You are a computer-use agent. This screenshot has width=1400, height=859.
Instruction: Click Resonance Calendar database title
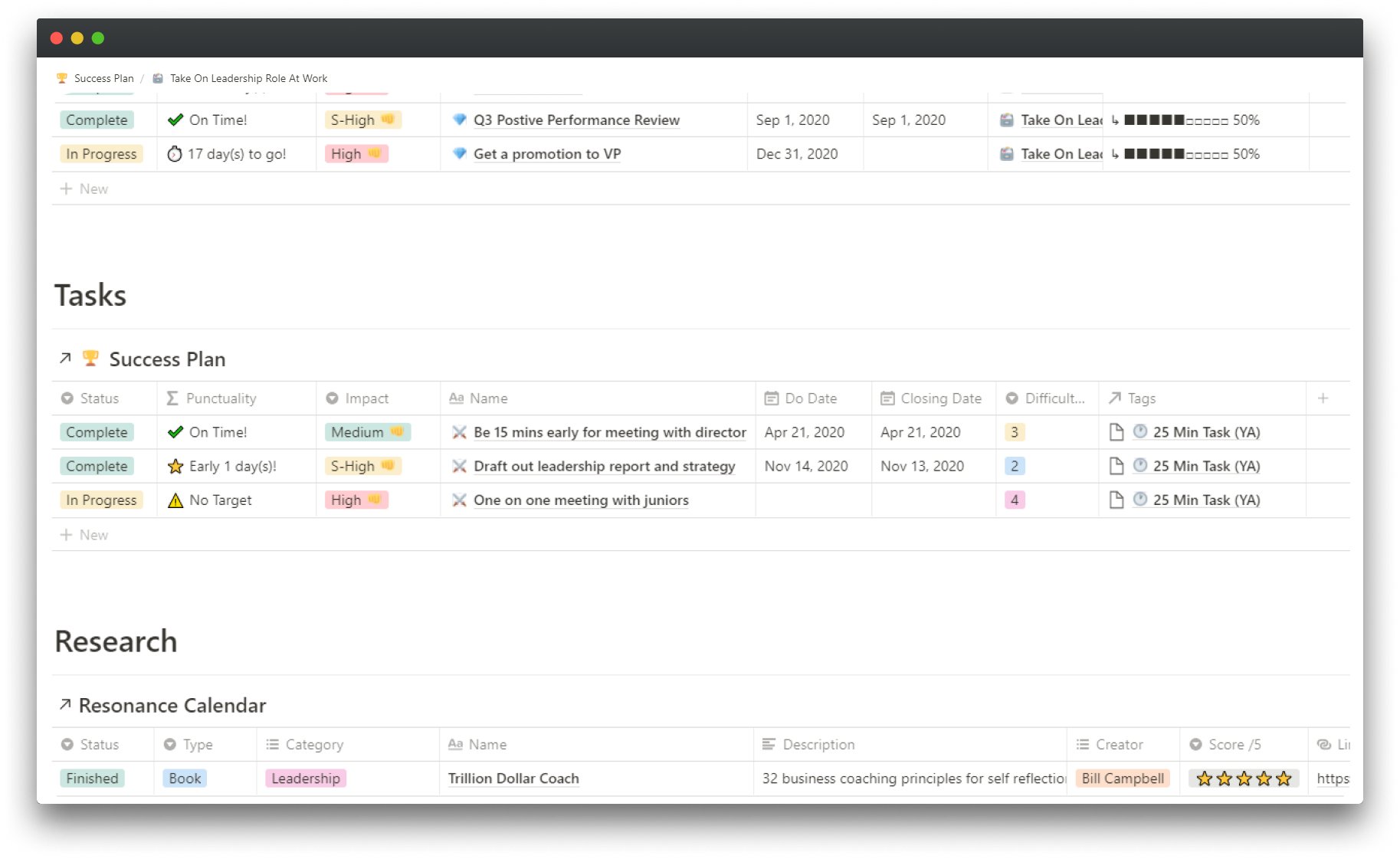[x=172, y=706]
